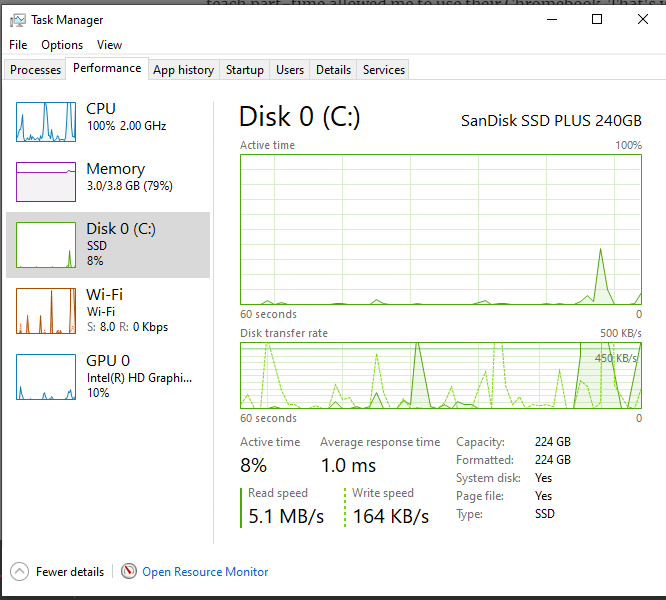Screen dimensions: 666x600
Task: Select the GPU 0 graph thumbnail
Action: click(46, 377)
